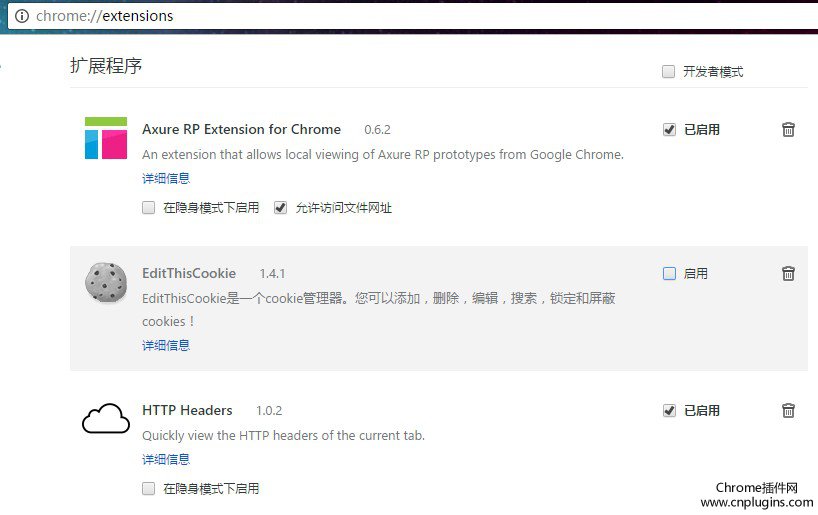Uncheck Axure RP allow file URLs access

click(281, 208)
